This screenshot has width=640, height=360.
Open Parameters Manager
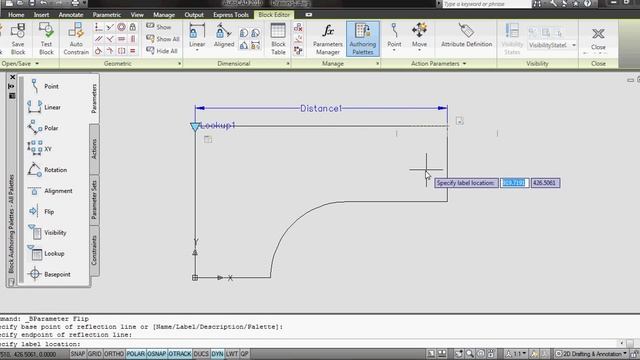click(x=328, y=39)
